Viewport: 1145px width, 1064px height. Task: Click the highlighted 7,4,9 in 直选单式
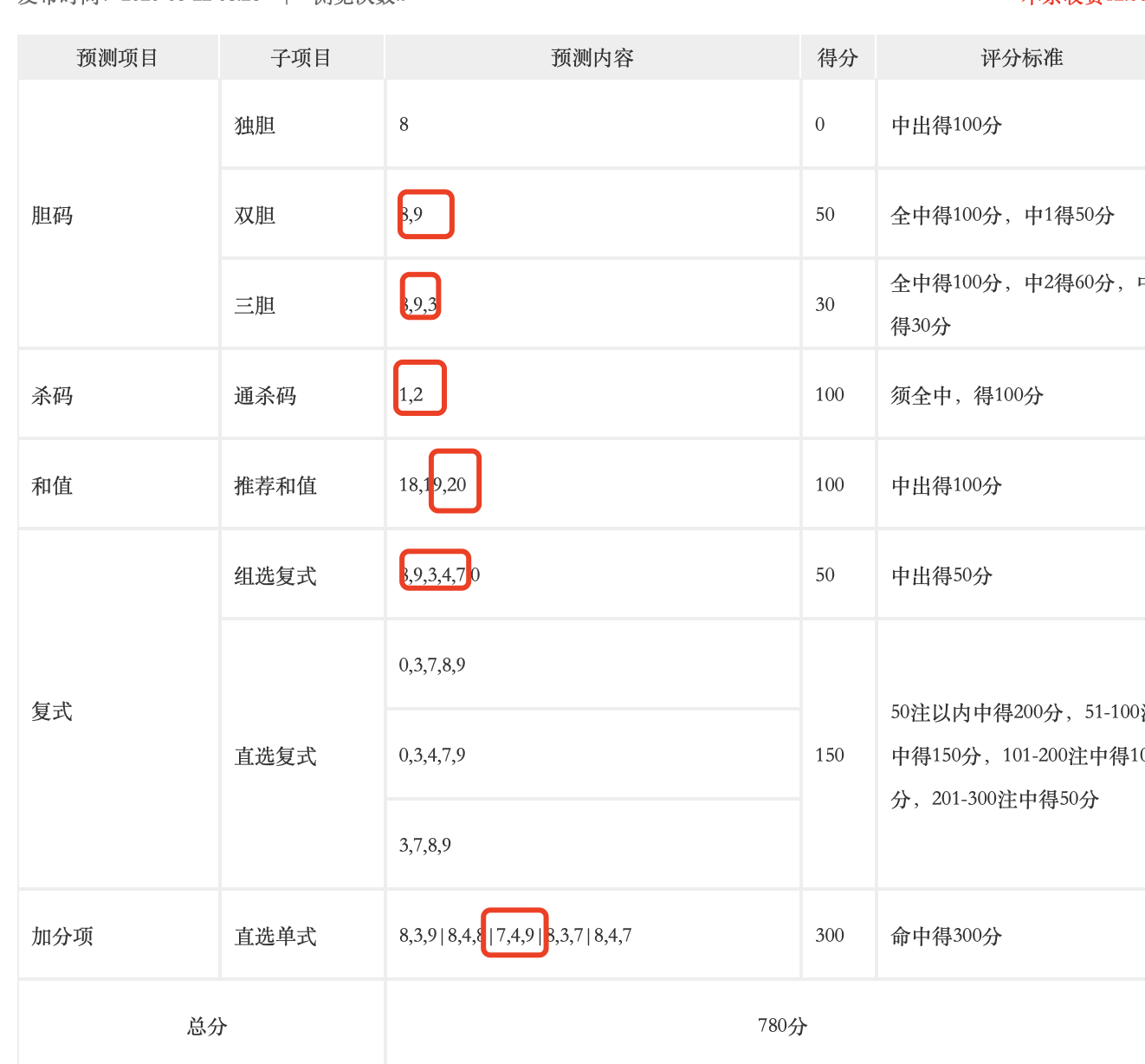click(514, 933)
